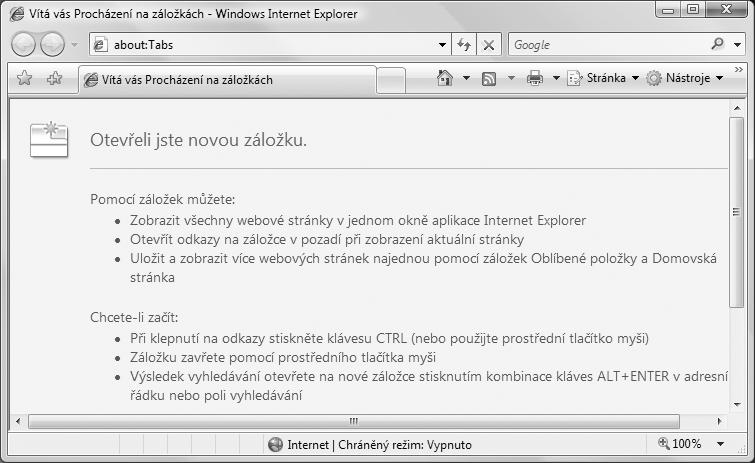Click the Refresh page icon
Viewport: 755px width, 463px height.
point(465,44)
